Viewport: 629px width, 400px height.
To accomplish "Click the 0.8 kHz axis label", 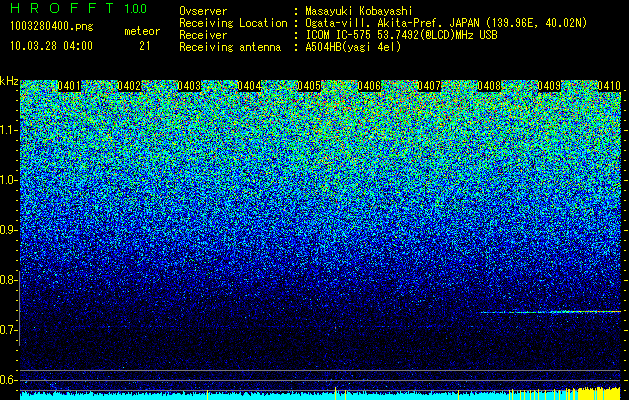I will [7, 280].
